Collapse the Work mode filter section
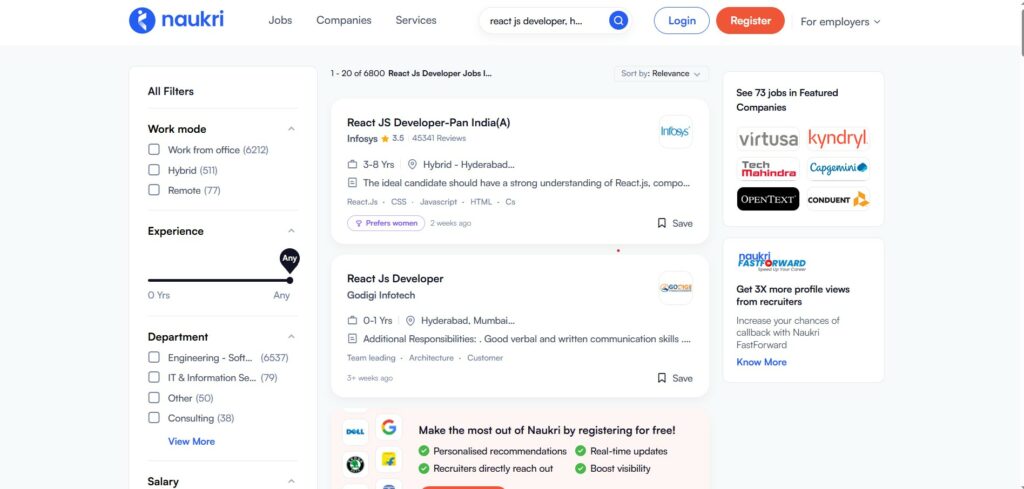 click(291, 129)
